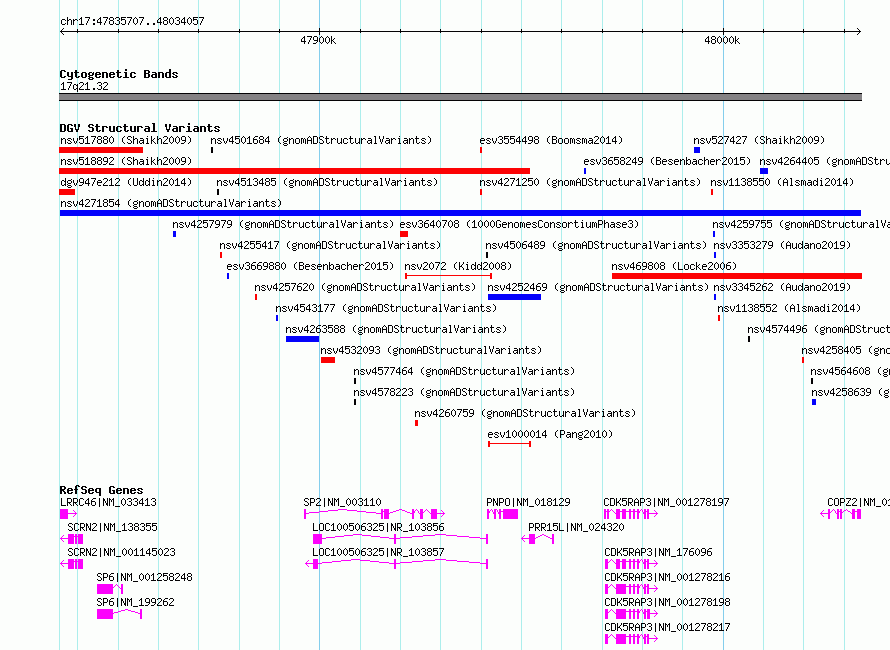Select nsv2072 (Kidd2008) variant label
This screenshot has width=890, height=650.
point(458,266)
